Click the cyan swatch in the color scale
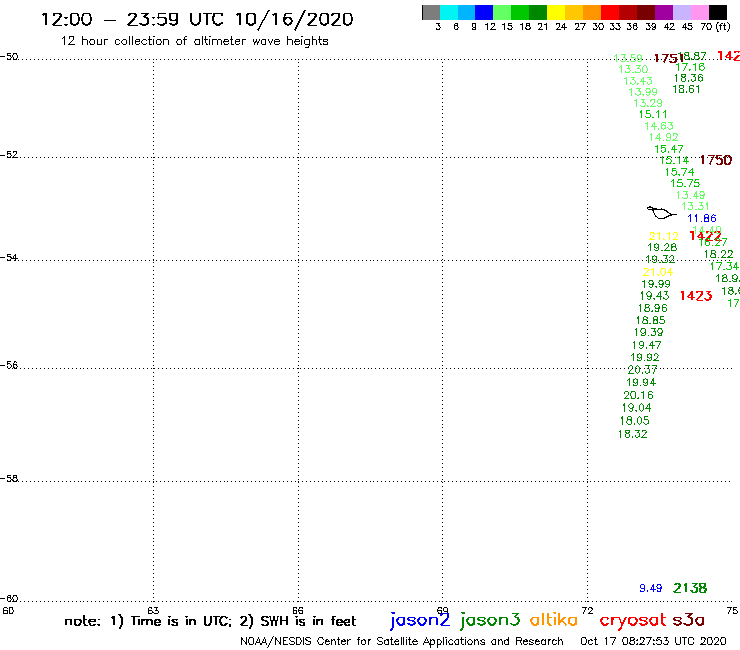 pos(449,12)
